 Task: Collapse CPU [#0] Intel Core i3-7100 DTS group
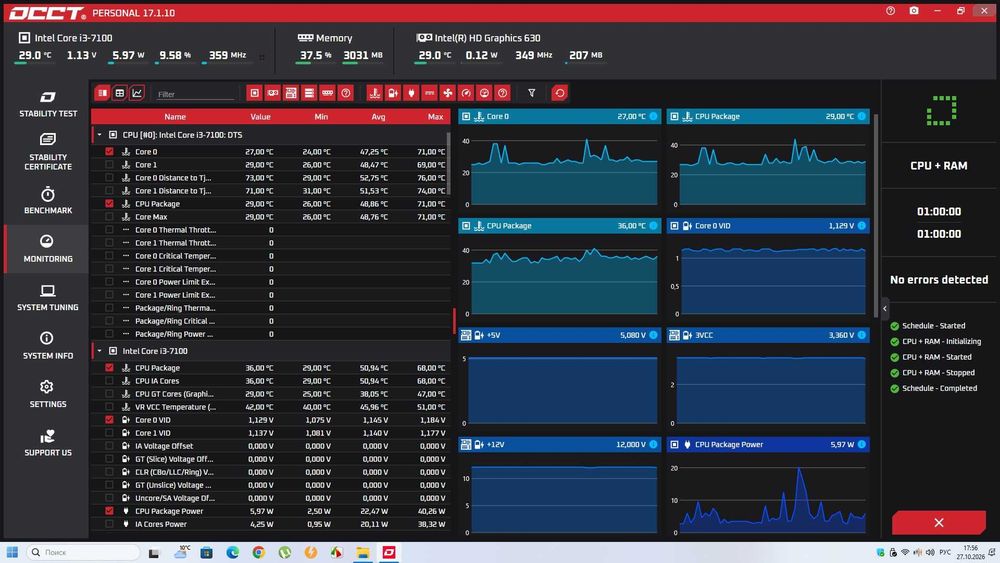(99, 135)
